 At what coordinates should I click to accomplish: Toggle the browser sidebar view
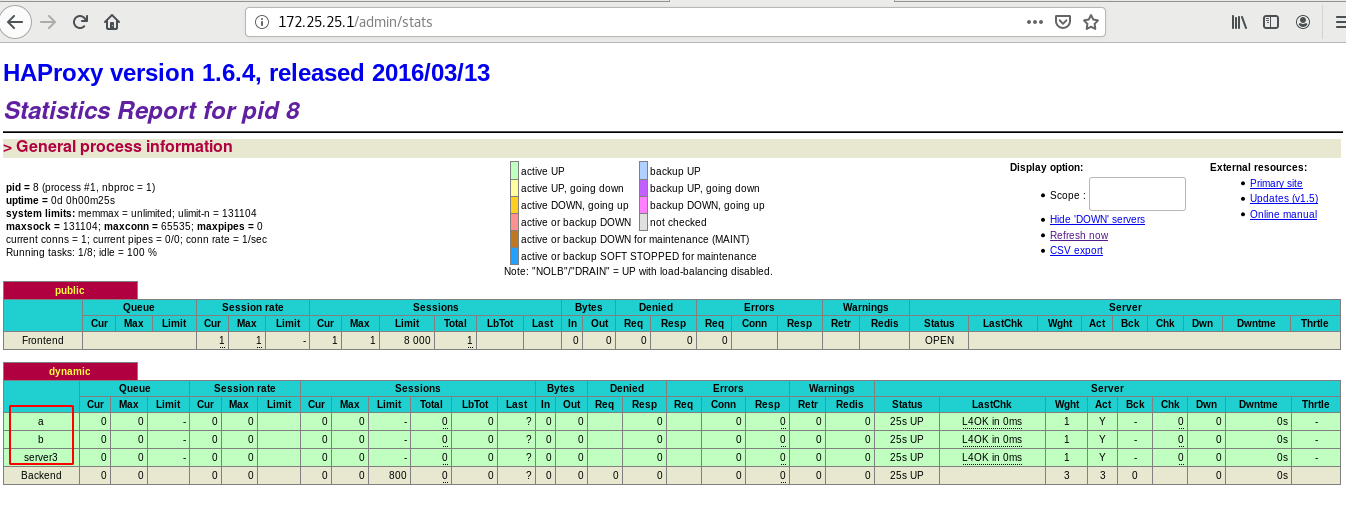click(1271, 22)
